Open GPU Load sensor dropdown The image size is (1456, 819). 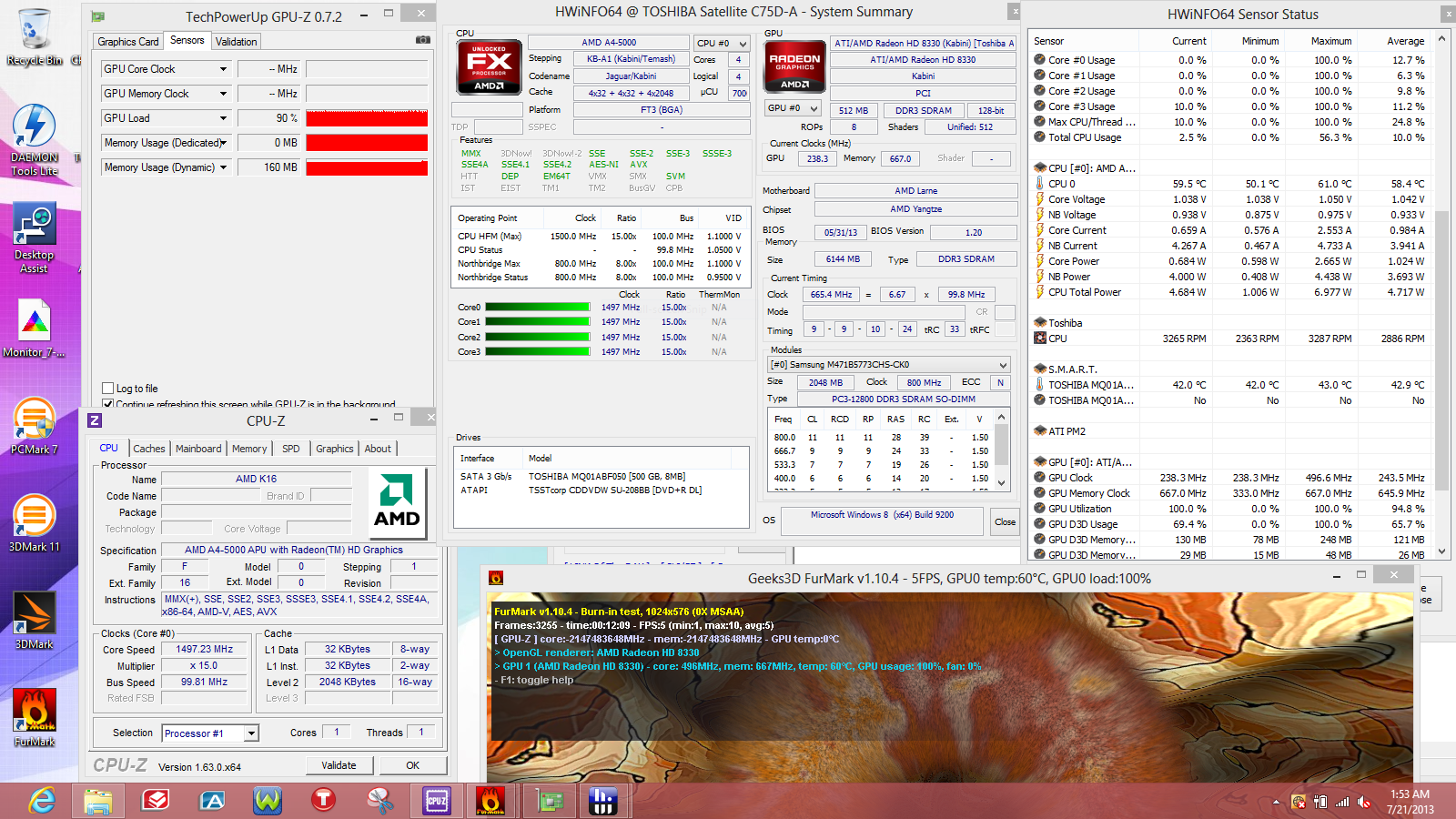tap(223, 118)
